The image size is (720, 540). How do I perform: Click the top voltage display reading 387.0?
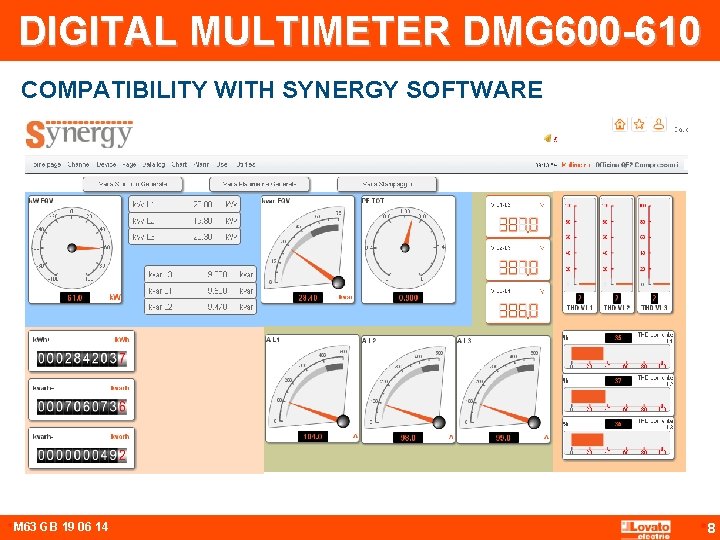tap(518, 217)
